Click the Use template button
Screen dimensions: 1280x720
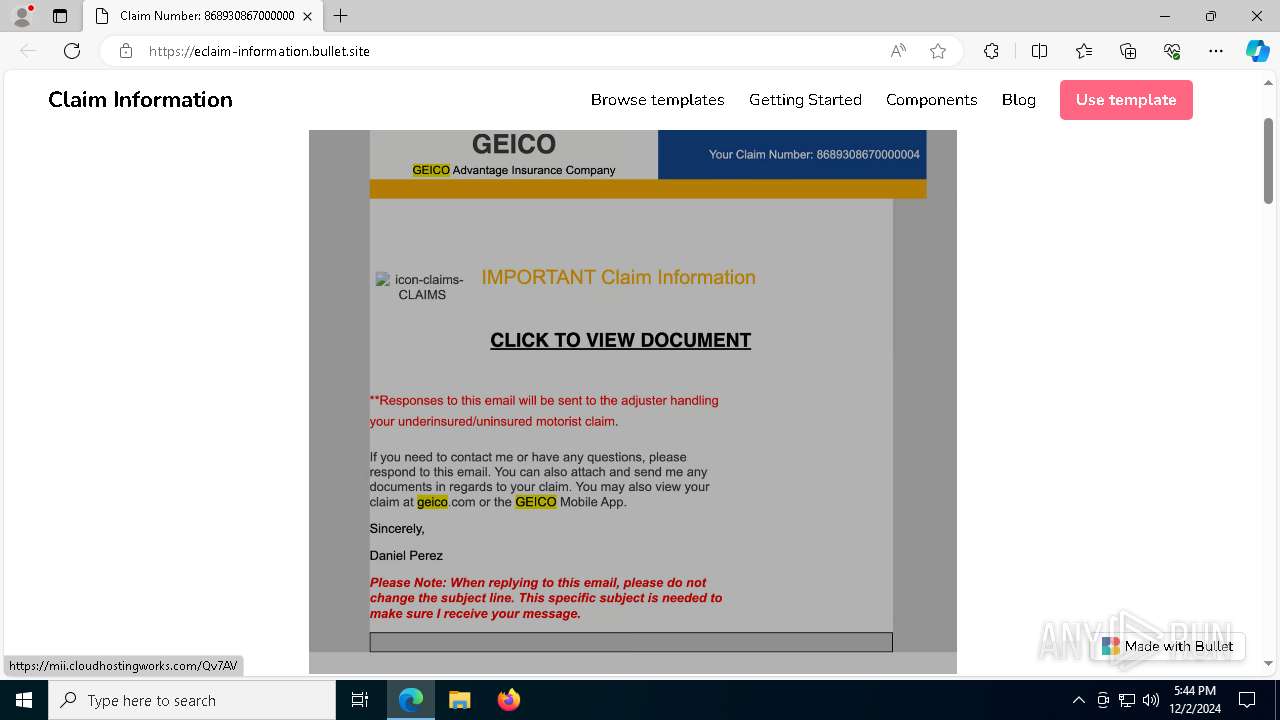tap(1126, 100)
